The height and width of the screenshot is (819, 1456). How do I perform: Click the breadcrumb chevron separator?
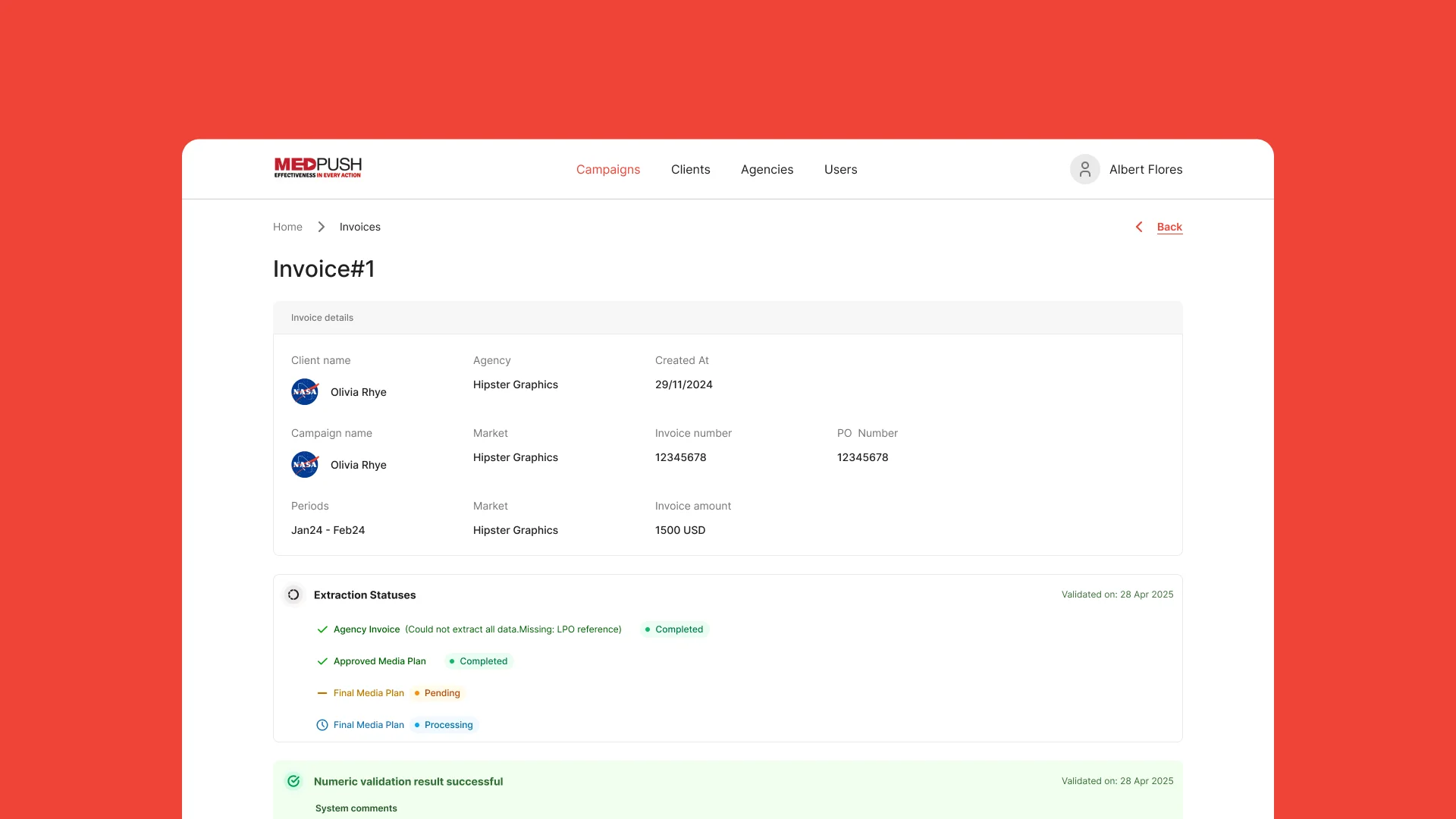321,227
